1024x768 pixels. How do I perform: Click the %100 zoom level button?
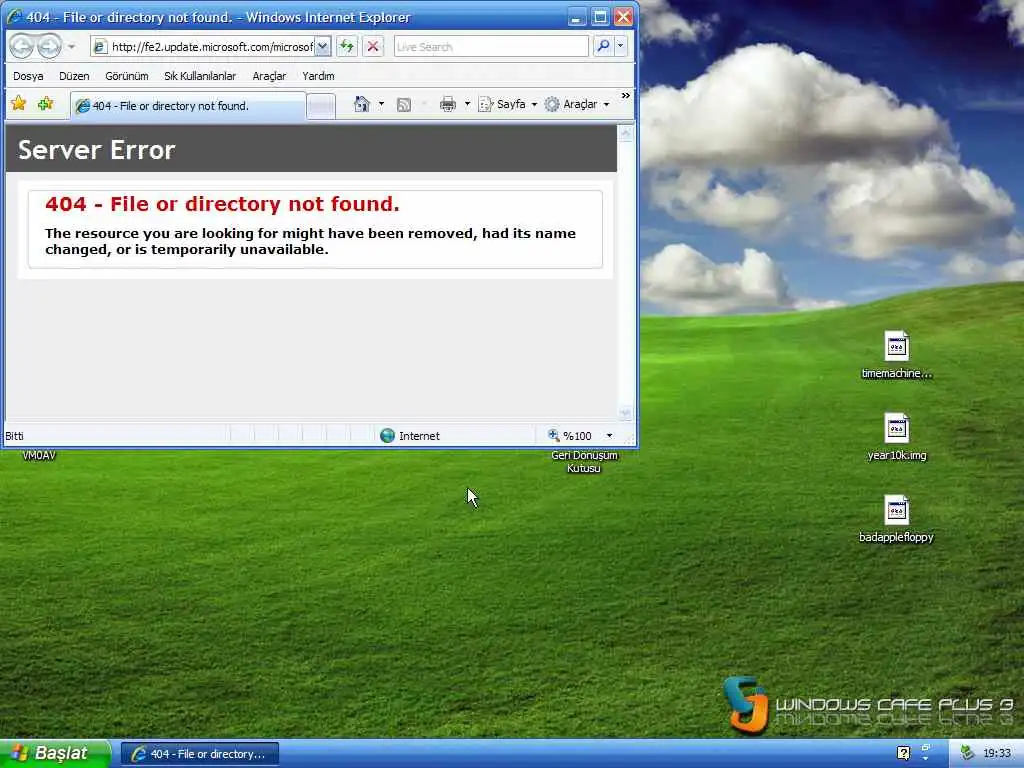tap(570, 436)
